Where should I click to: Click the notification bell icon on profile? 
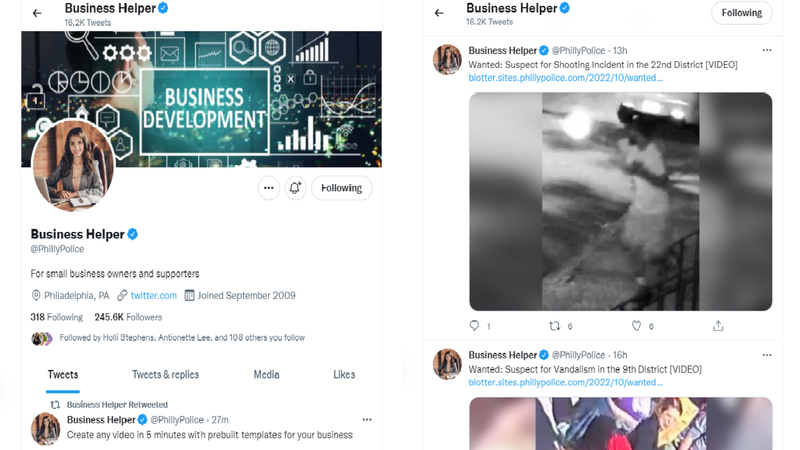click(x=295, y=188)
